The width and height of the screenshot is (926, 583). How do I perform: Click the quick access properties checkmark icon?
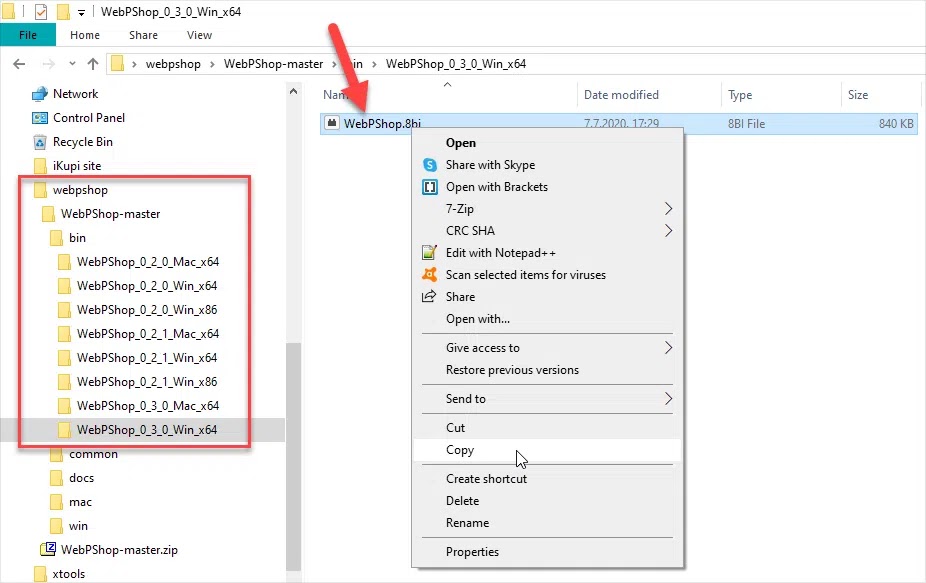pyautogui.click(x=41, y=11)
